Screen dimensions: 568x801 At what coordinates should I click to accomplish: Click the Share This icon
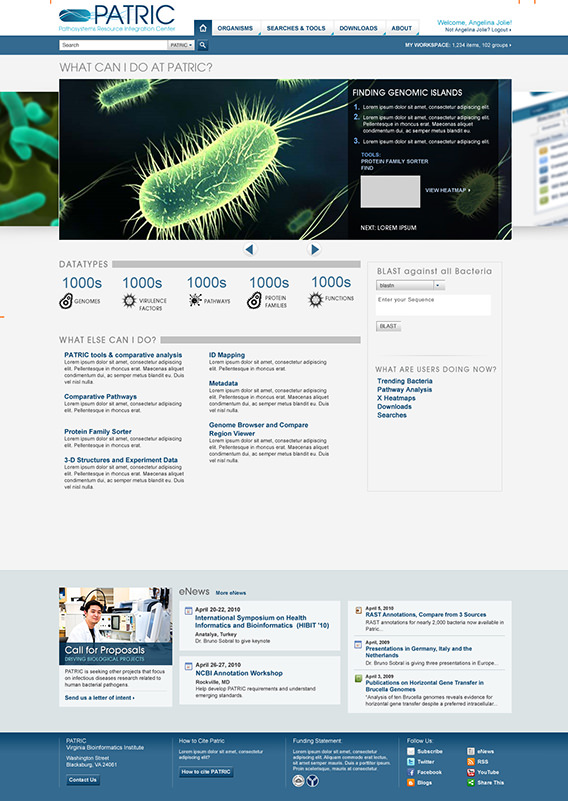(x=470, y=783)
